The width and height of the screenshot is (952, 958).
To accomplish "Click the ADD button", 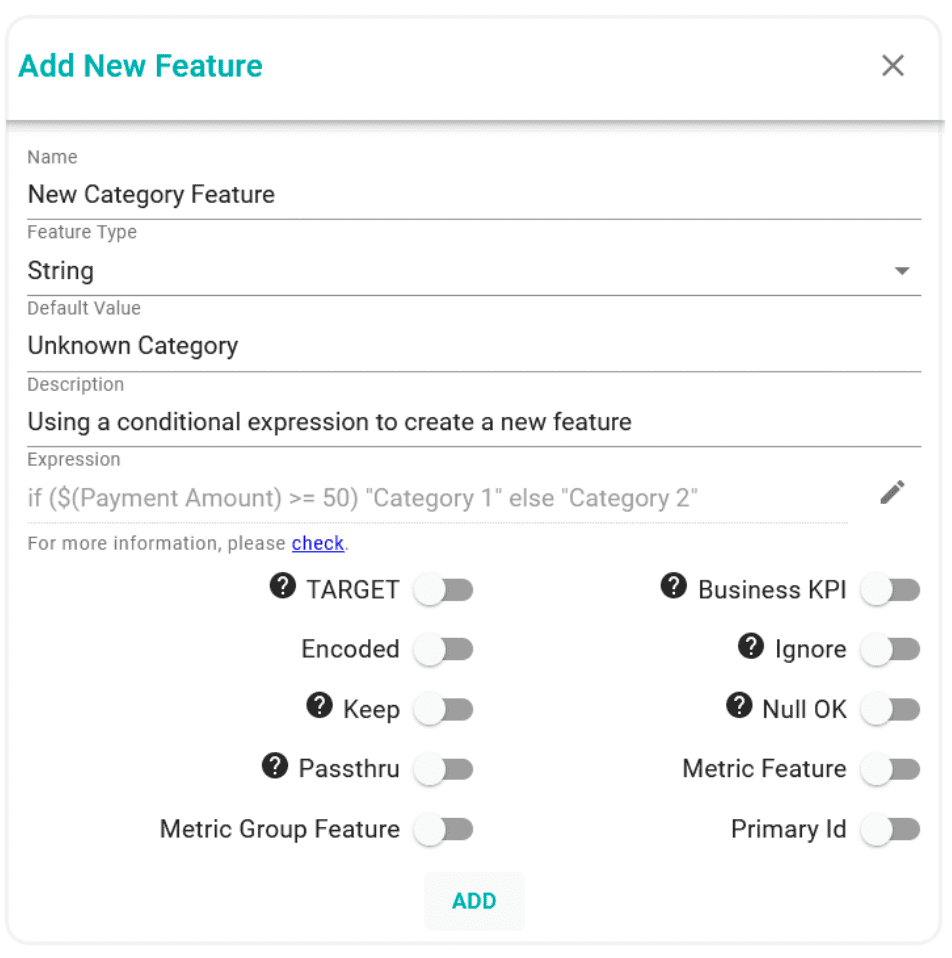I will point(474,901).
